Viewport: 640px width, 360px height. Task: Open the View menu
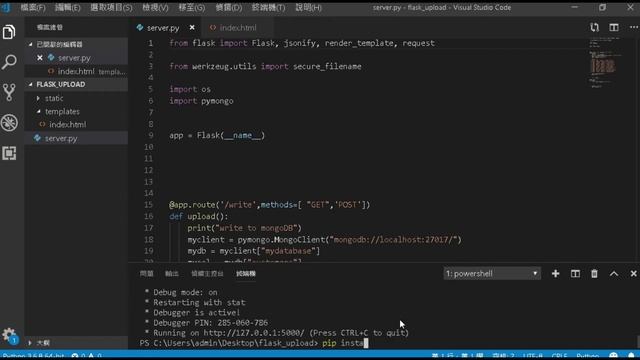click(x=155, y=7)
